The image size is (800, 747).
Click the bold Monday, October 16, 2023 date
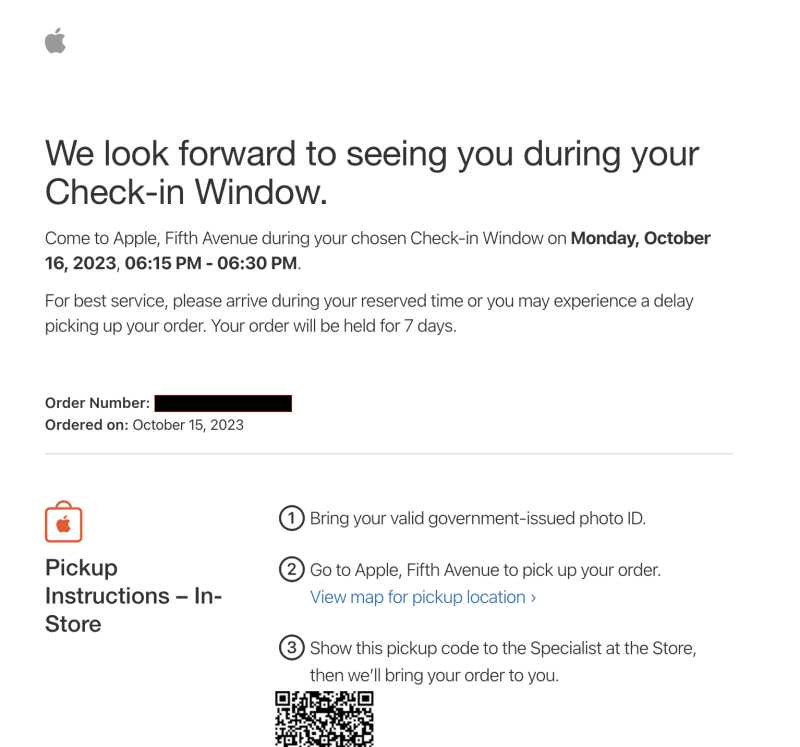pyautogui.click(x=640, y=239)
